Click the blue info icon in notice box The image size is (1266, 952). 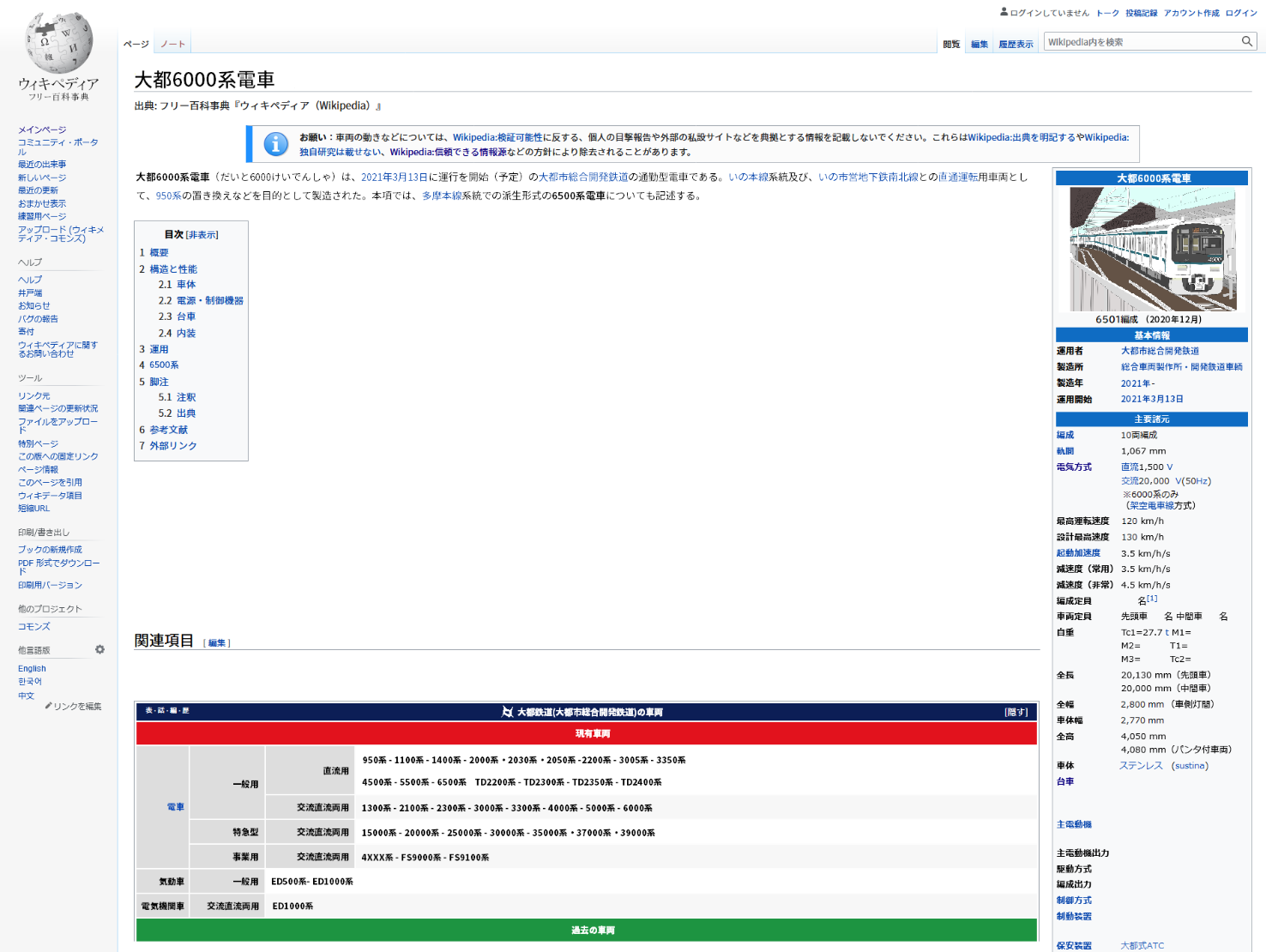pos(275,144)
